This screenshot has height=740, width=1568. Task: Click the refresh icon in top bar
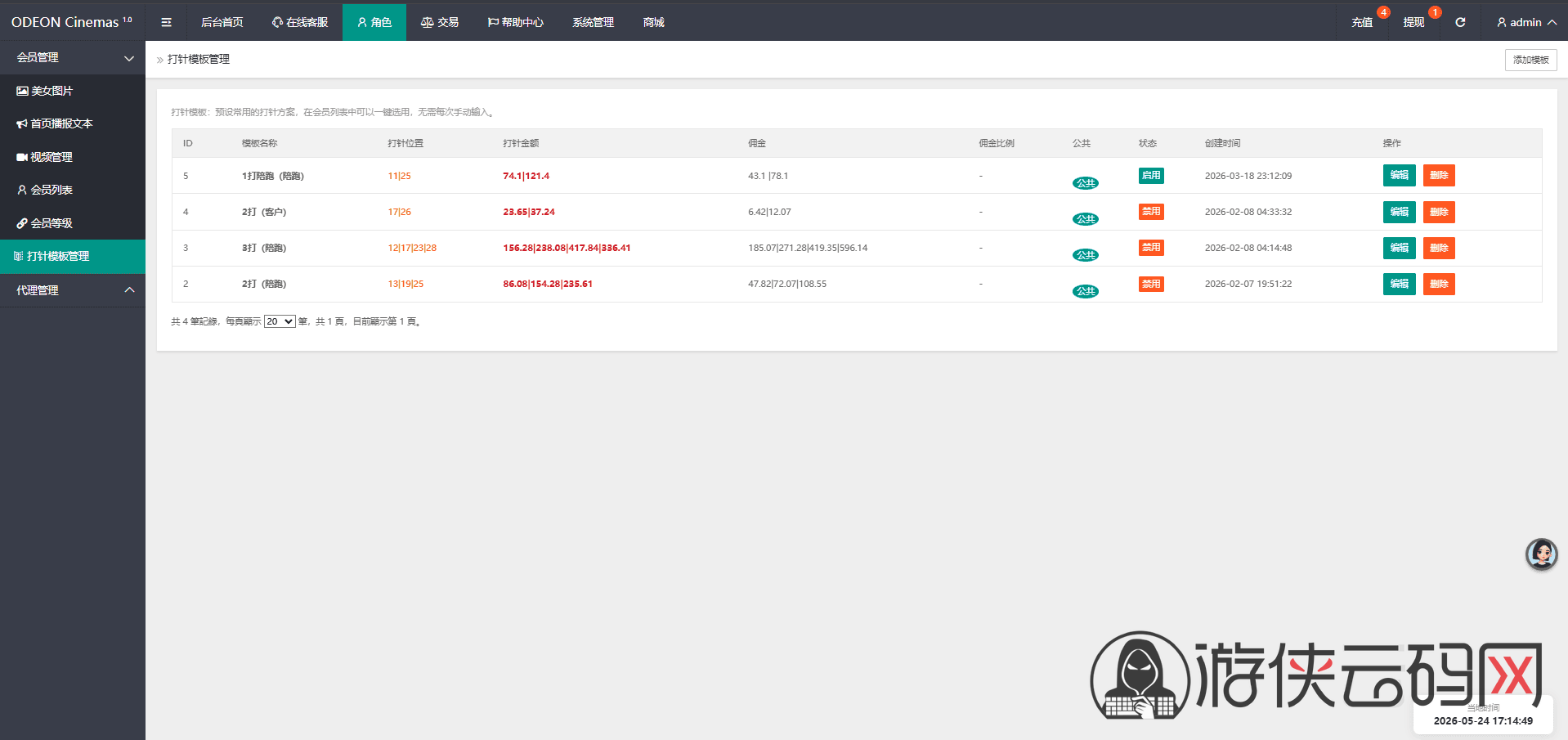pos(1460,22)
